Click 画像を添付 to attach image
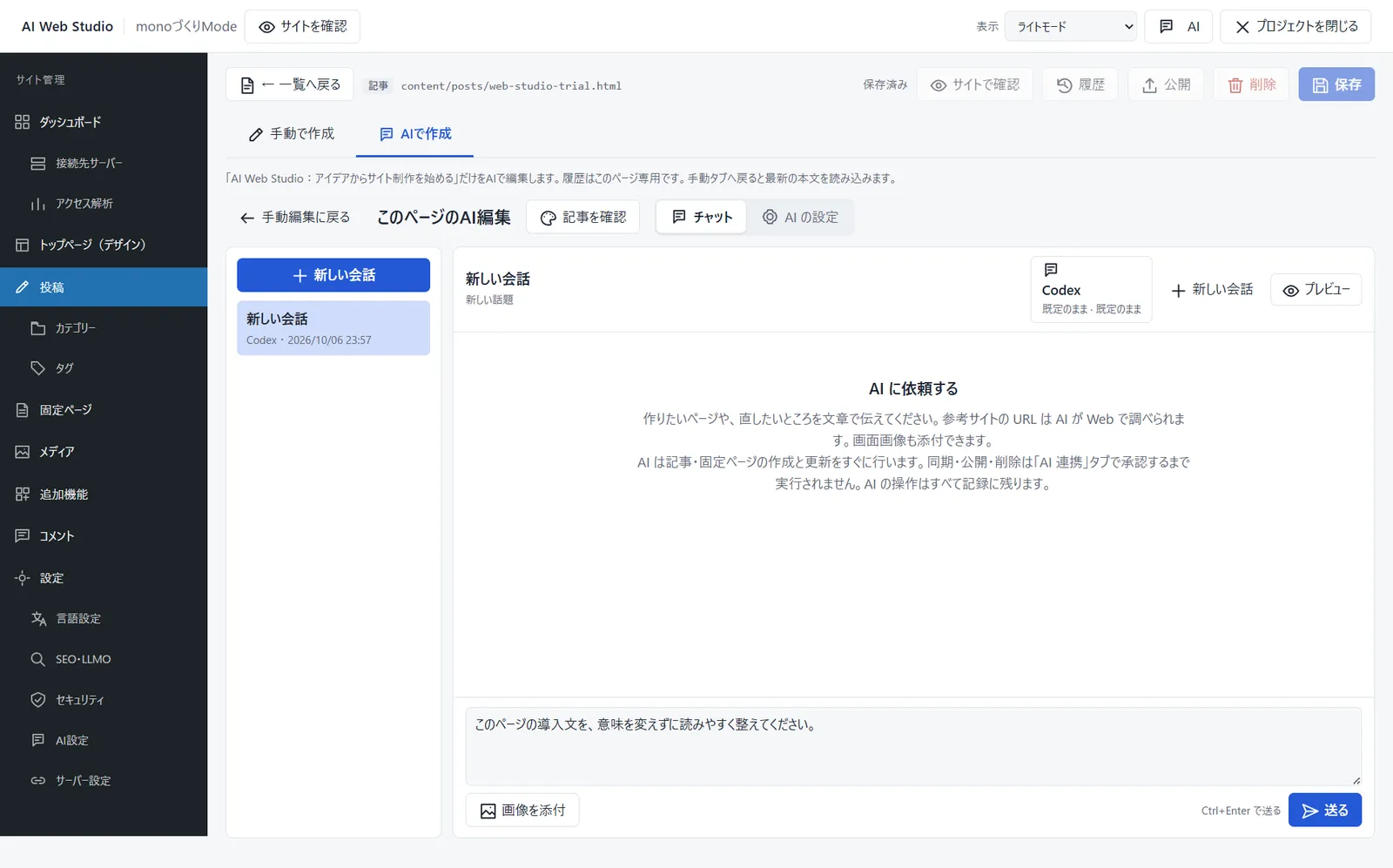 pyautogui.click(x=522, y=811)
